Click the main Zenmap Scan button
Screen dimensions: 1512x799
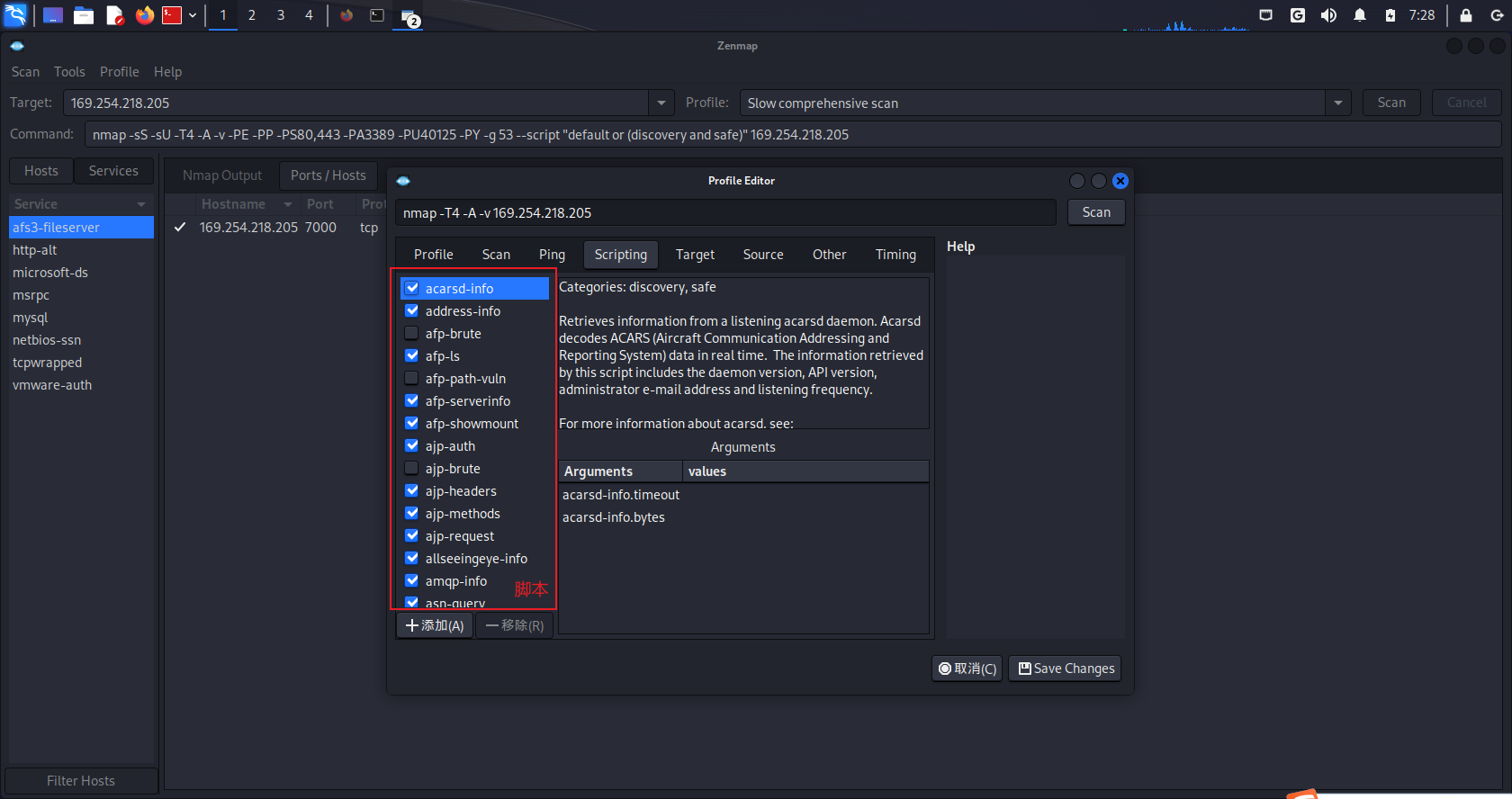pos(1391,103)
